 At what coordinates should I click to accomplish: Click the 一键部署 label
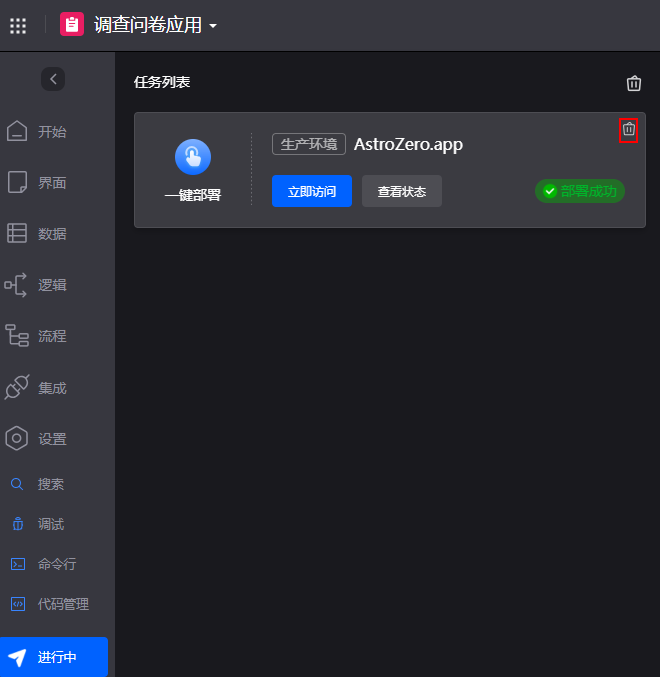[x=193, y=195]
